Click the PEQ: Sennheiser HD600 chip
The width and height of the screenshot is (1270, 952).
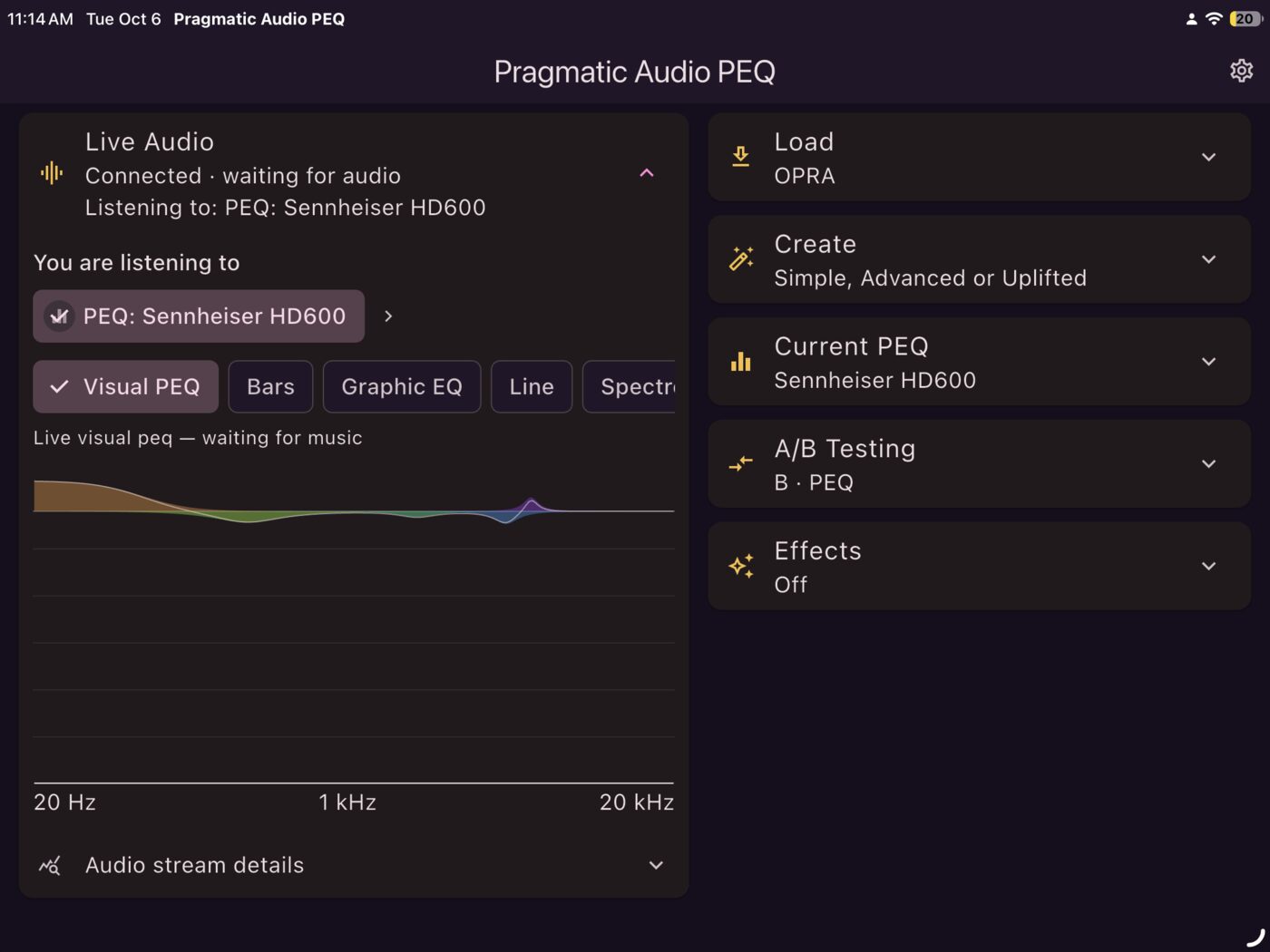click(x=199, y=316)
